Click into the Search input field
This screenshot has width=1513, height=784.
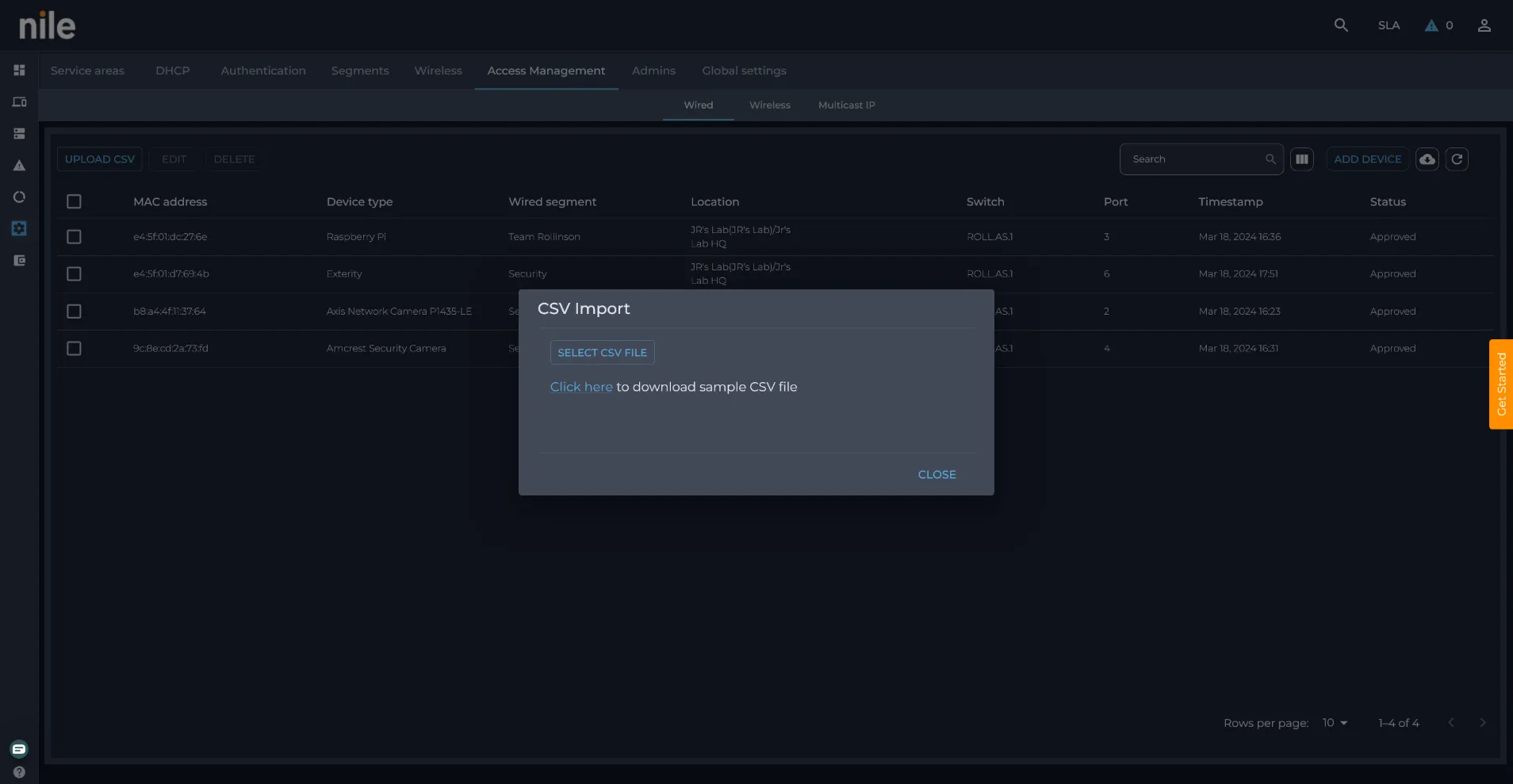[x=1201, y=159]
